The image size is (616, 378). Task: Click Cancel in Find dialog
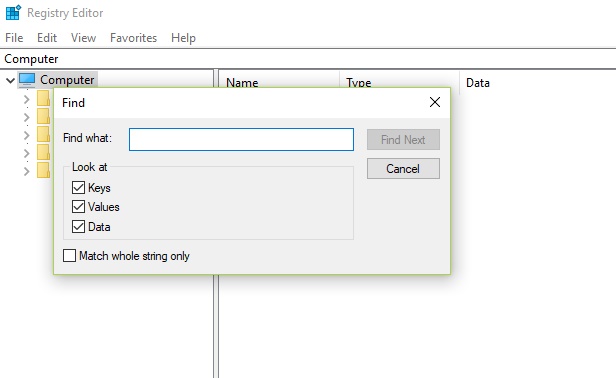click(x=403, y=169)
